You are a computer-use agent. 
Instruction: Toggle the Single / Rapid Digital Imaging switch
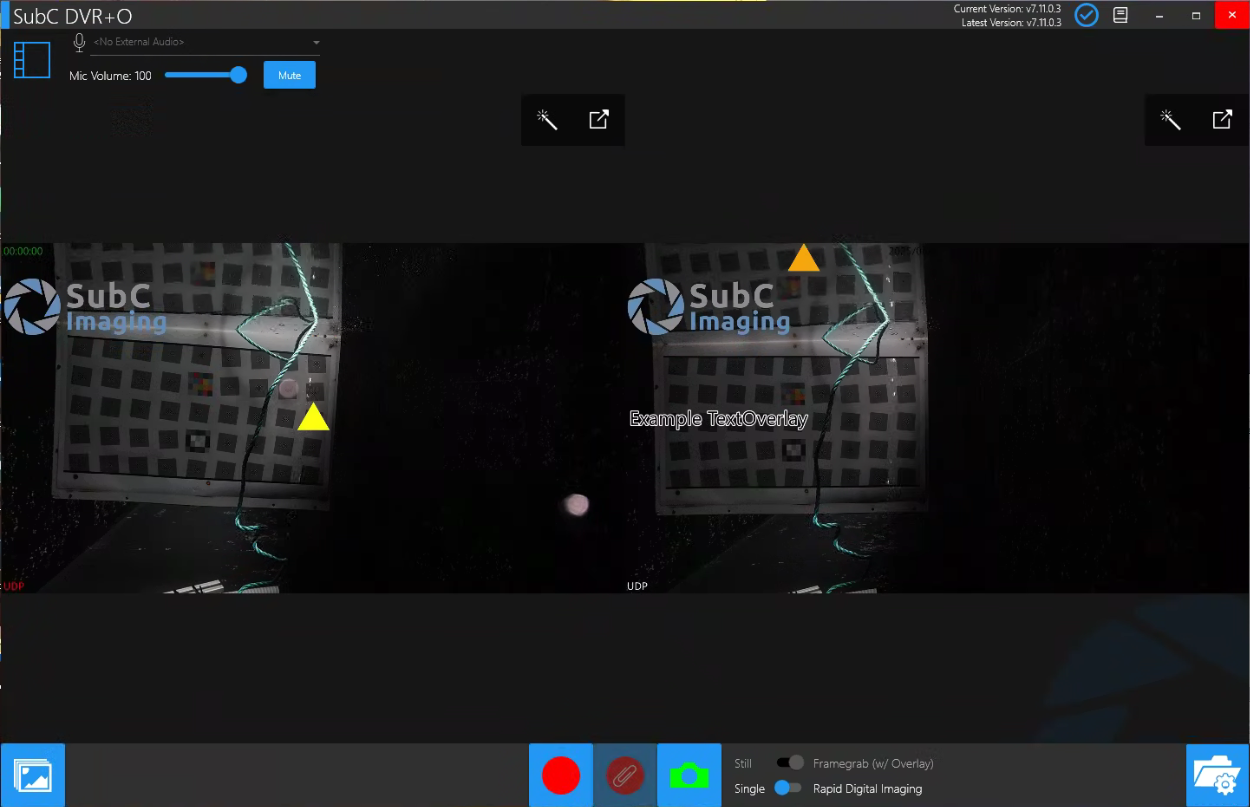click(x=788, y=788)
